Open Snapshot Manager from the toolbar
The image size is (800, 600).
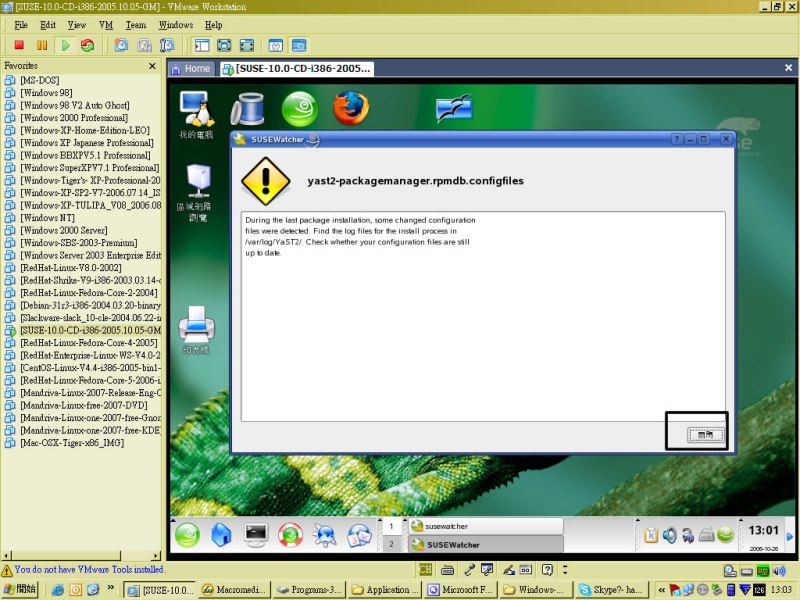point(167,45)
